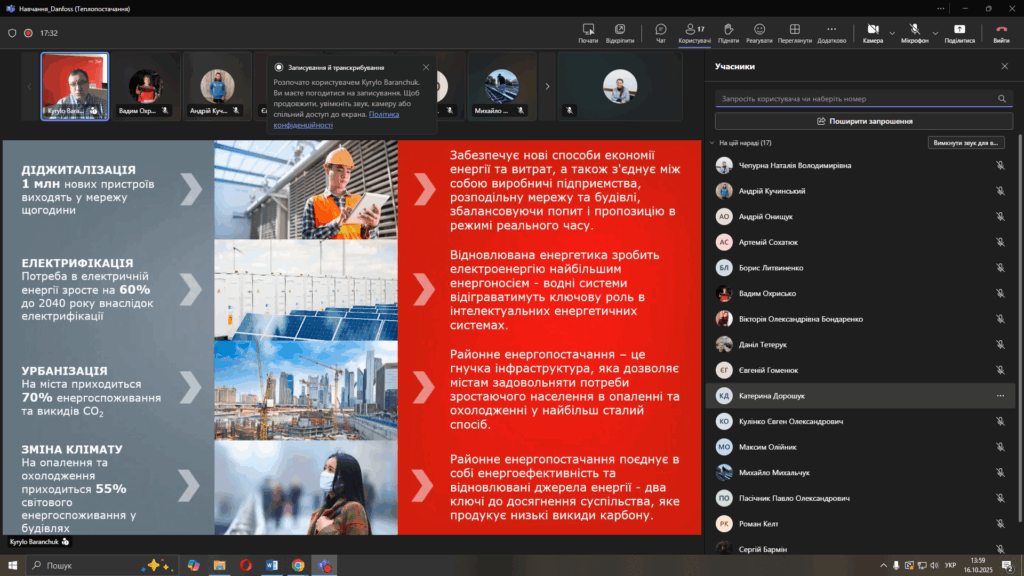Click the Відкріпити pop-out icon
1024x576 pixels.
click(x=620, y=32)
